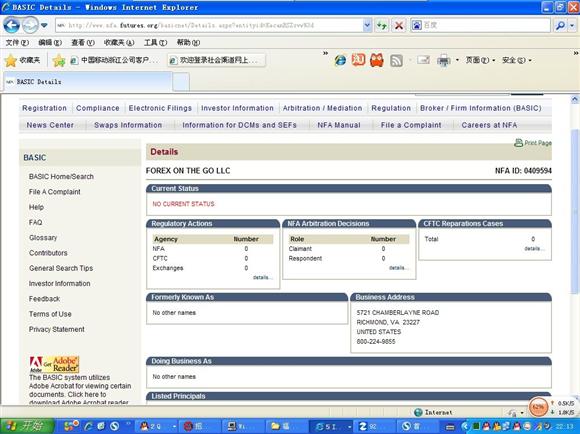Expand the command bar overflow chevron
Image resolution: width=580 pixels, height=434 pixels.
pos(576,54)
